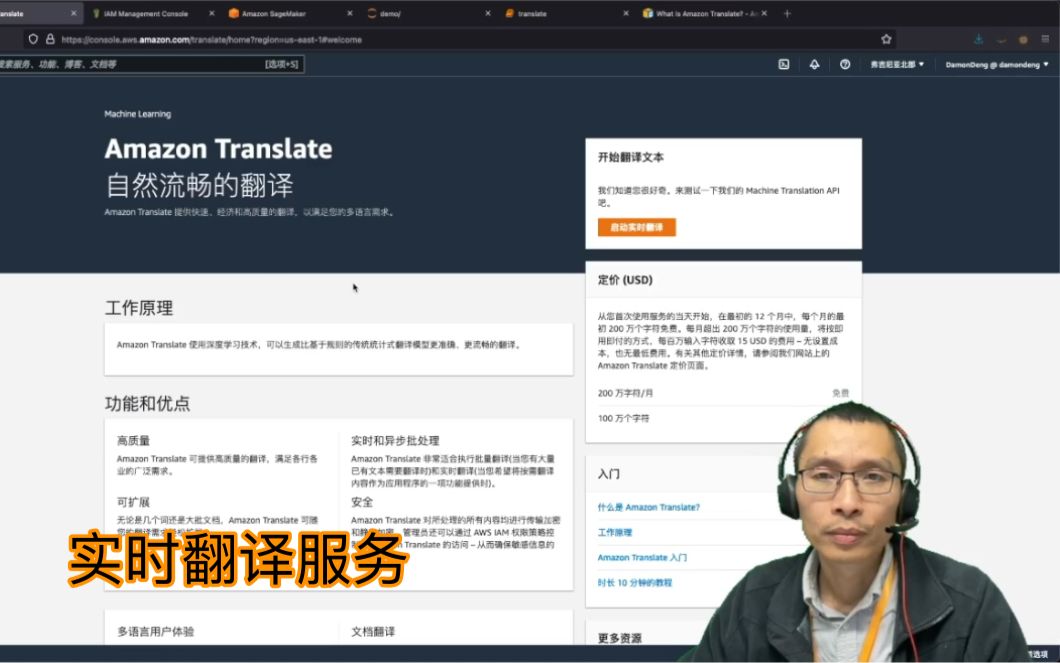Screen dimensions: 1060x663
Task: Switch to the demo/ tab
Action: pos(390,14)
